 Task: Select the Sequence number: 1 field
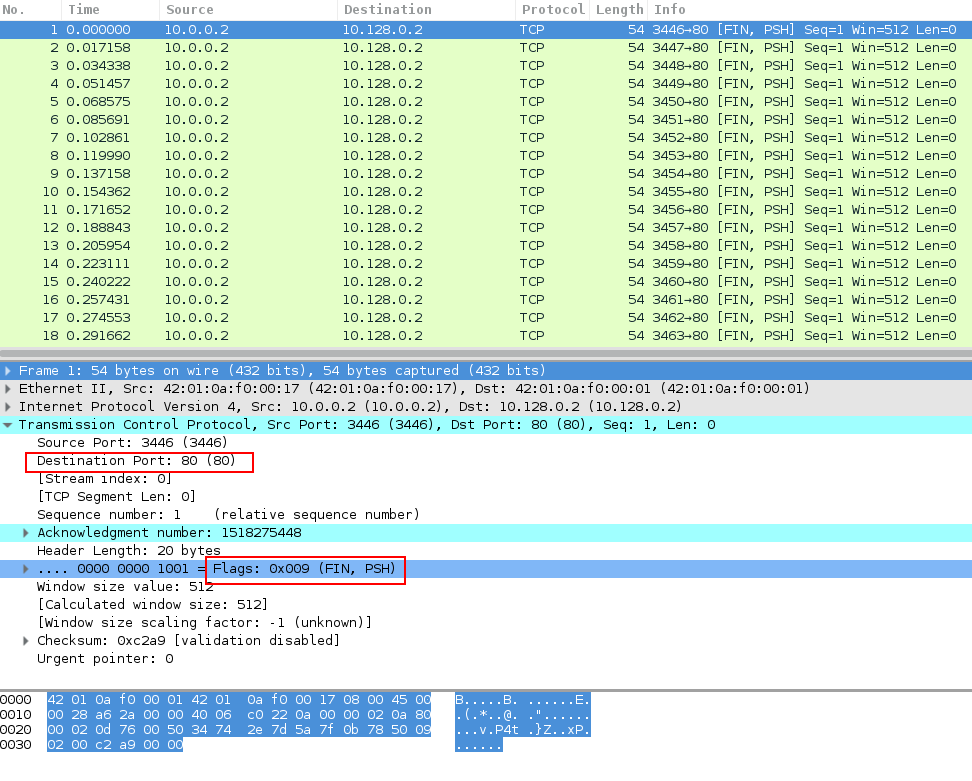coord(486,514)
